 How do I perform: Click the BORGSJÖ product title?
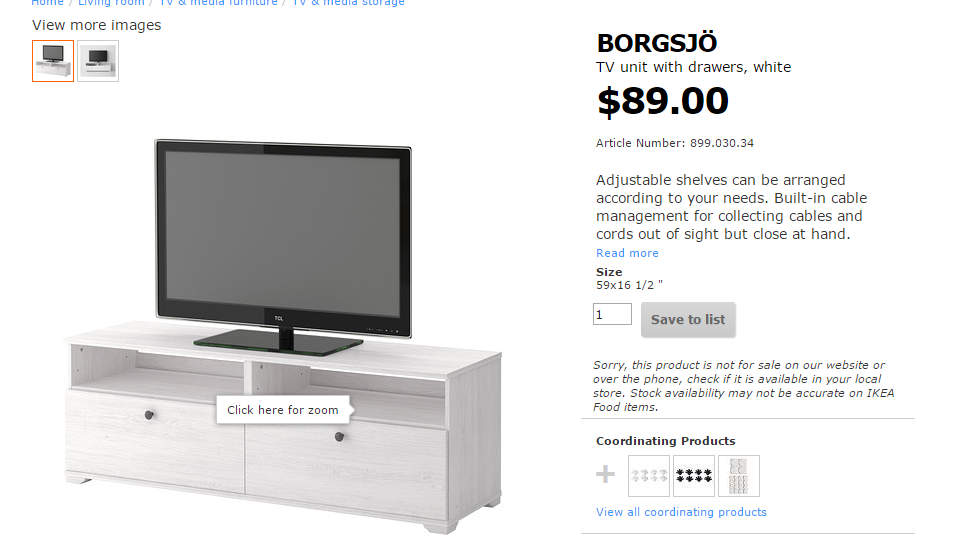656,43
